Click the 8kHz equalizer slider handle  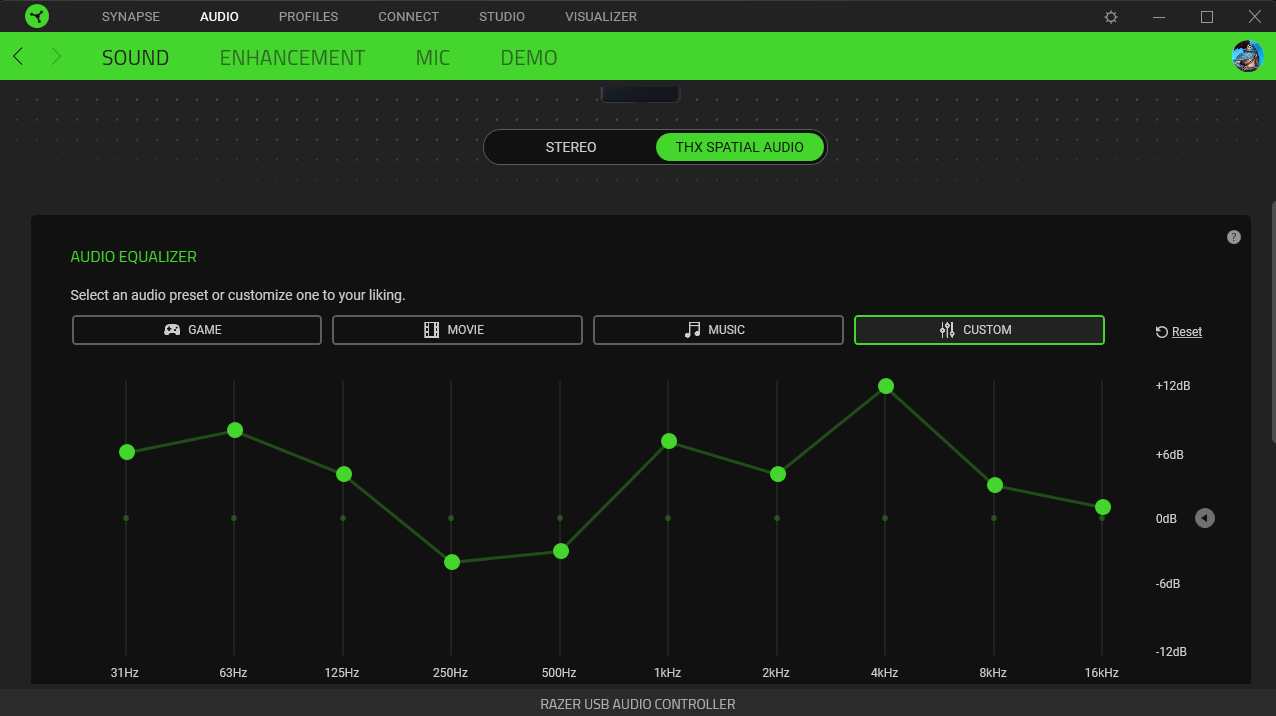[x=995, y=485]
